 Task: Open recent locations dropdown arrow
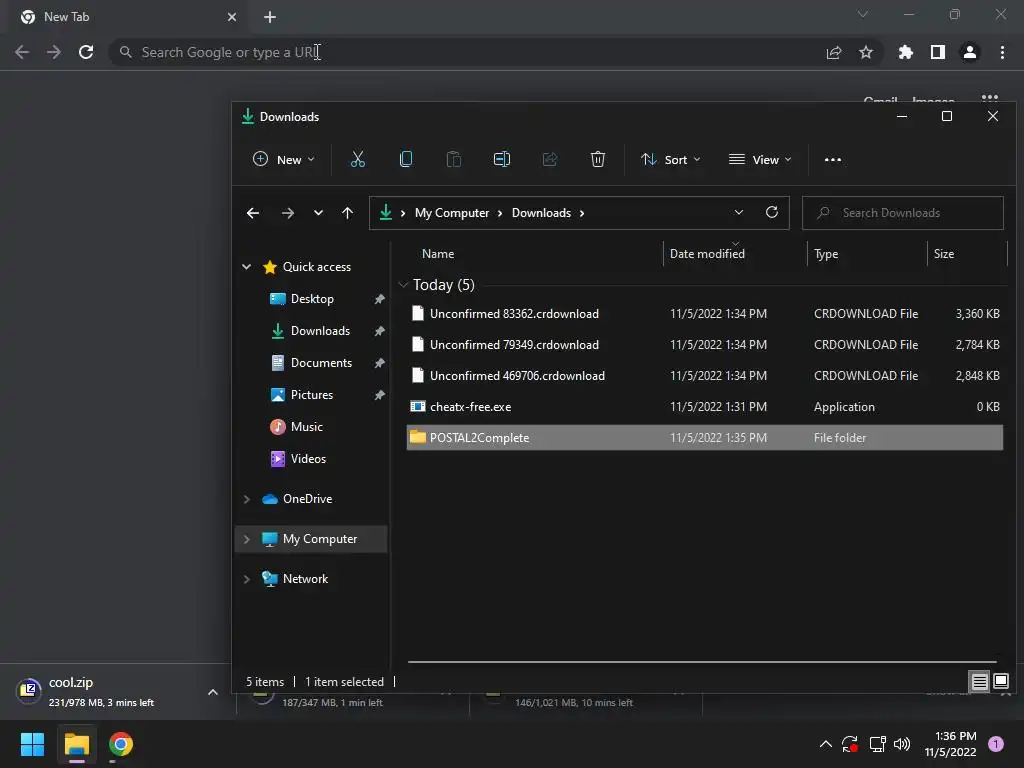coord(318,213)
